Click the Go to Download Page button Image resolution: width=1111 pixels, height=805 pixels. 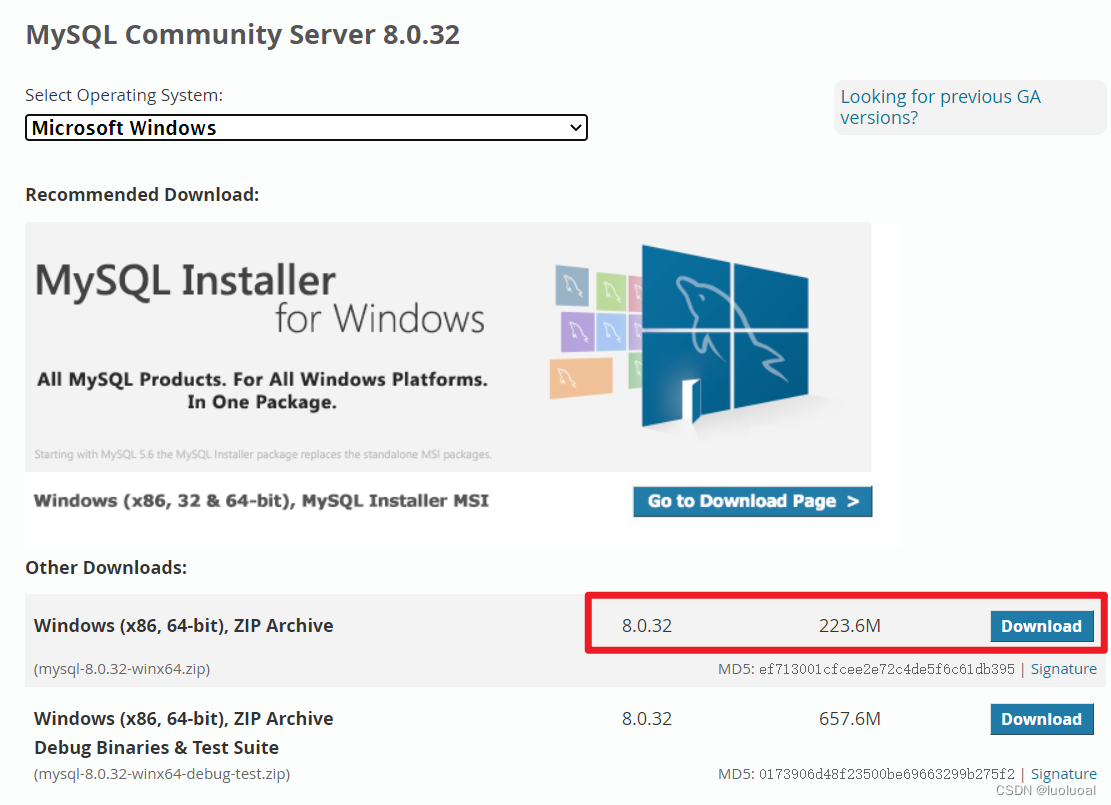click(x=752, y=501)
